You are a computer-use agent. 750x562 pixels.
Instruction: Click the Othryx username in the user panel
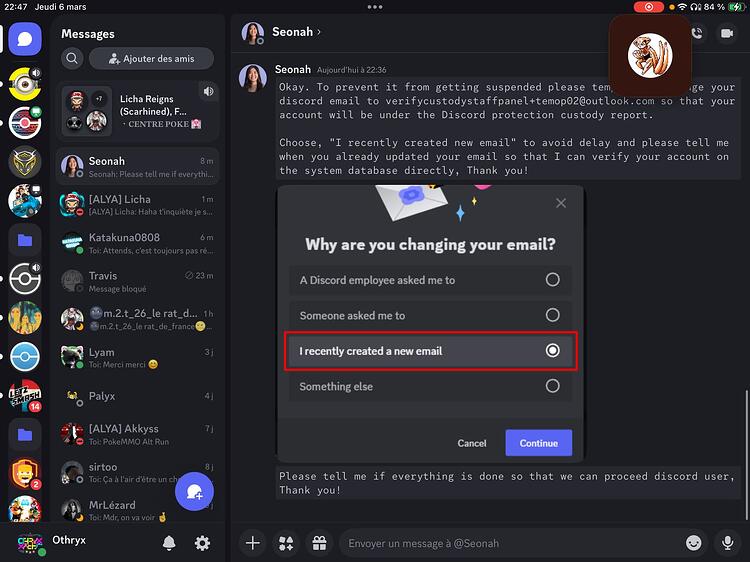tap(69, 540)
